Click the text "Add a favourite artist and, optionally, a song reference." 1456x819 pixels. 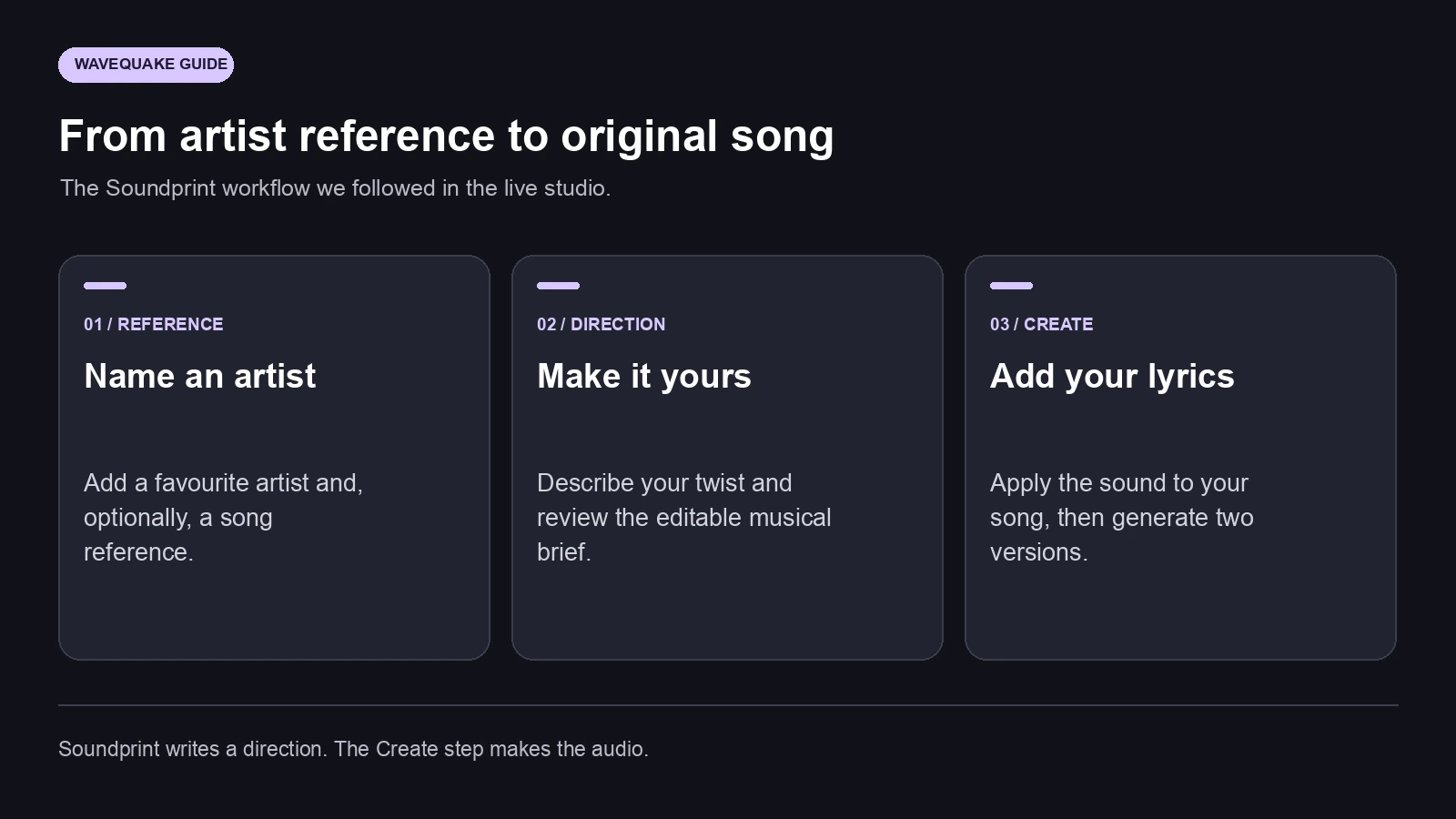click(223, 517)
